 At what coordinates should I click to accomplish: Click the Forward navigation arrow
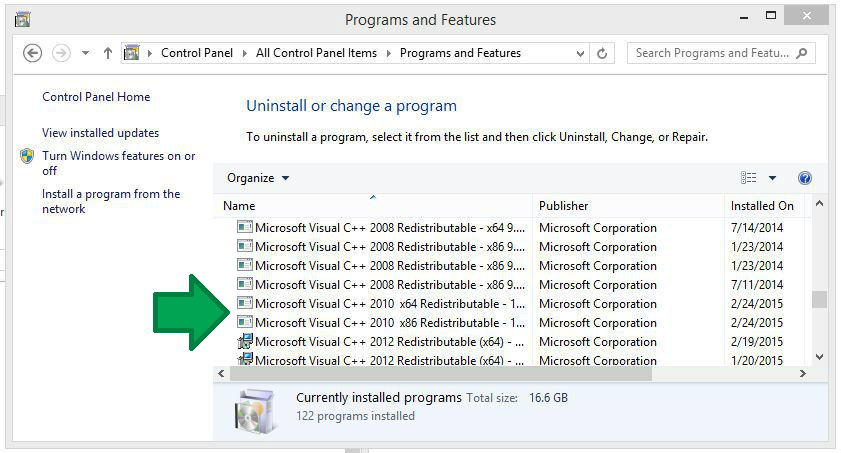[x=61, y=54]
